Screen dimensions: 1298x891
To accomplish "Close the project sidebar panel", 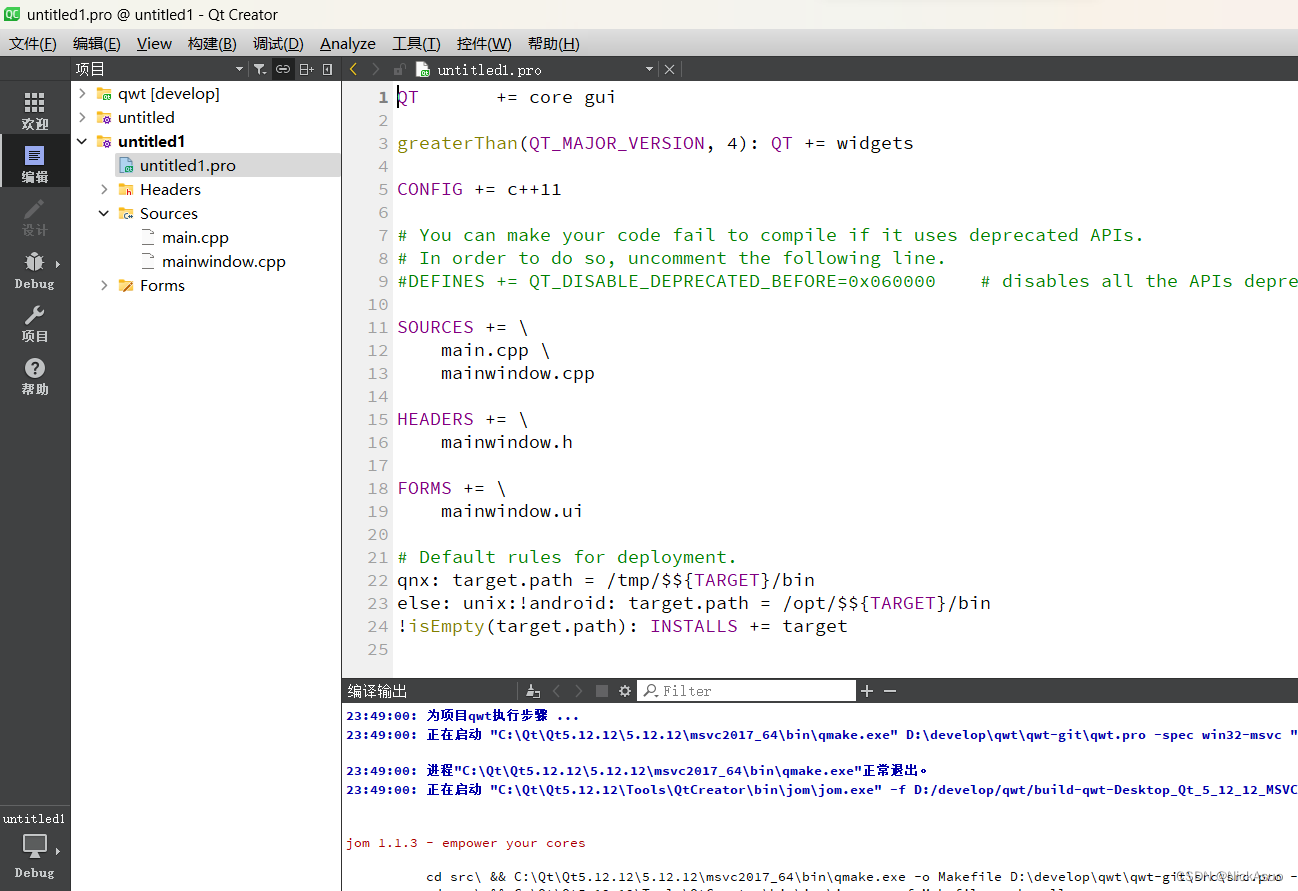I will [327, 69].
